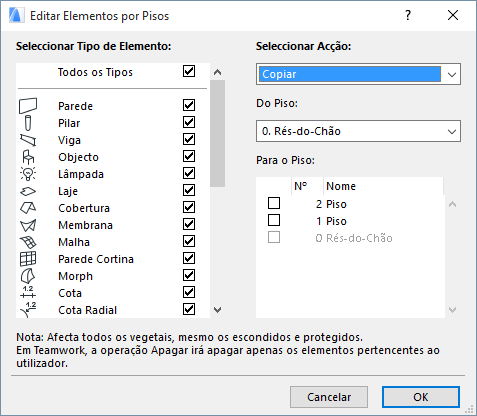Click the Cota Radial dimension icon

click(x=28, y=310)
